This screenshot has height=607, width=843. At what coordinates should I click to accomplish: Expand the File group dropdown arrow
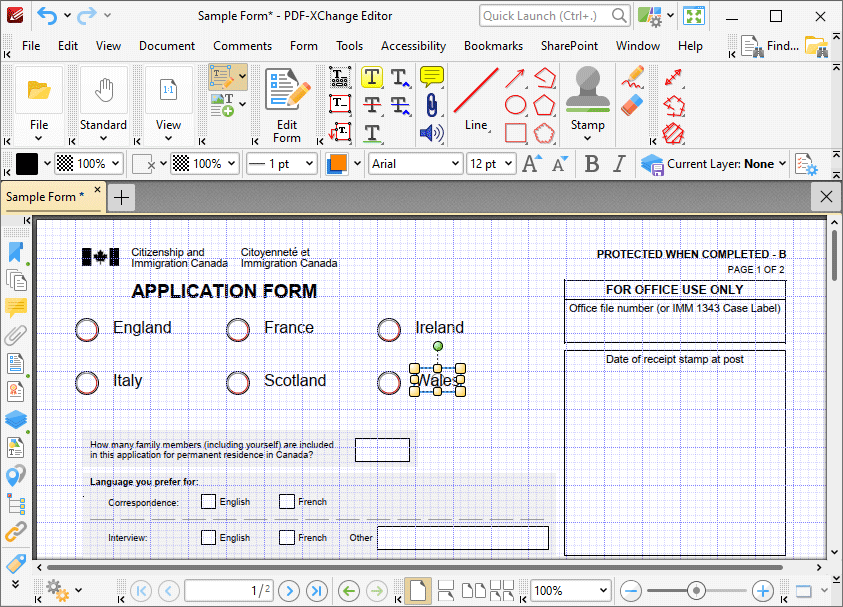[x=38, y=138]
